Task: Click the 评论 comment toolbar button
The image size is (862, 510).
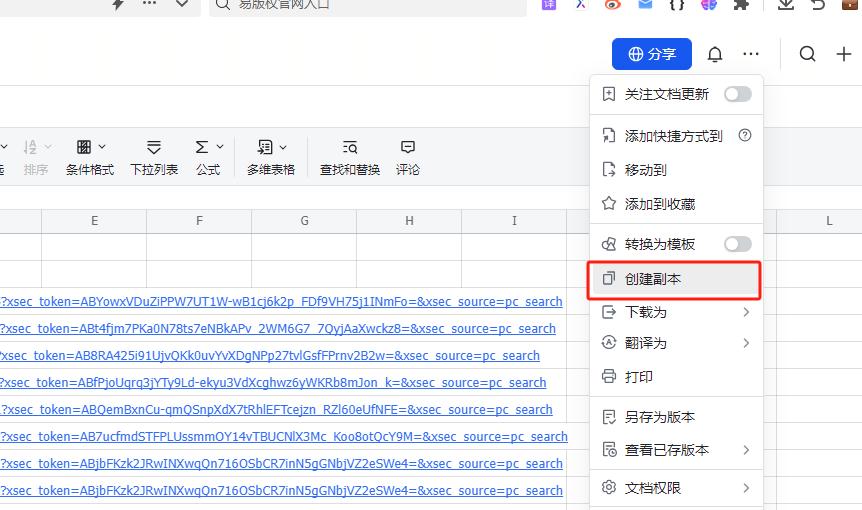Action: tap(407, 157)
